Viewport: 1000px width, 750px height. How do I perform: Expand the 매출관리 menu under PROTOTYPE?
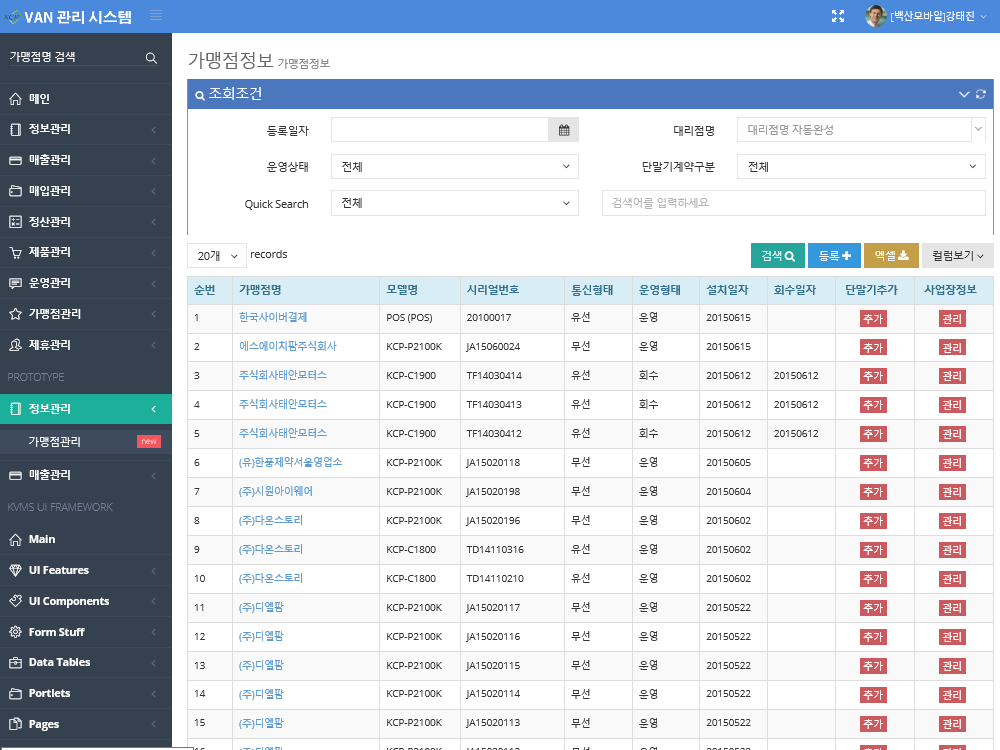pos(85,475)
